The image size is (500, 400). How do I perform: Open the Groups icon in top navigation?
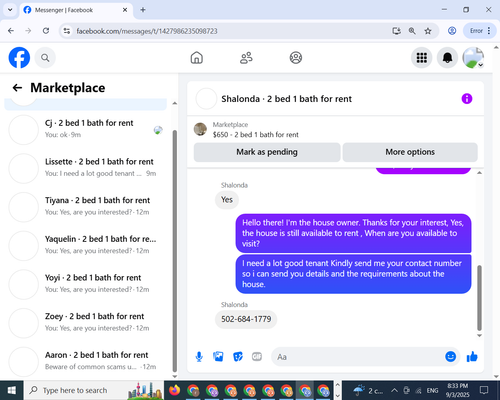point(296,58)
